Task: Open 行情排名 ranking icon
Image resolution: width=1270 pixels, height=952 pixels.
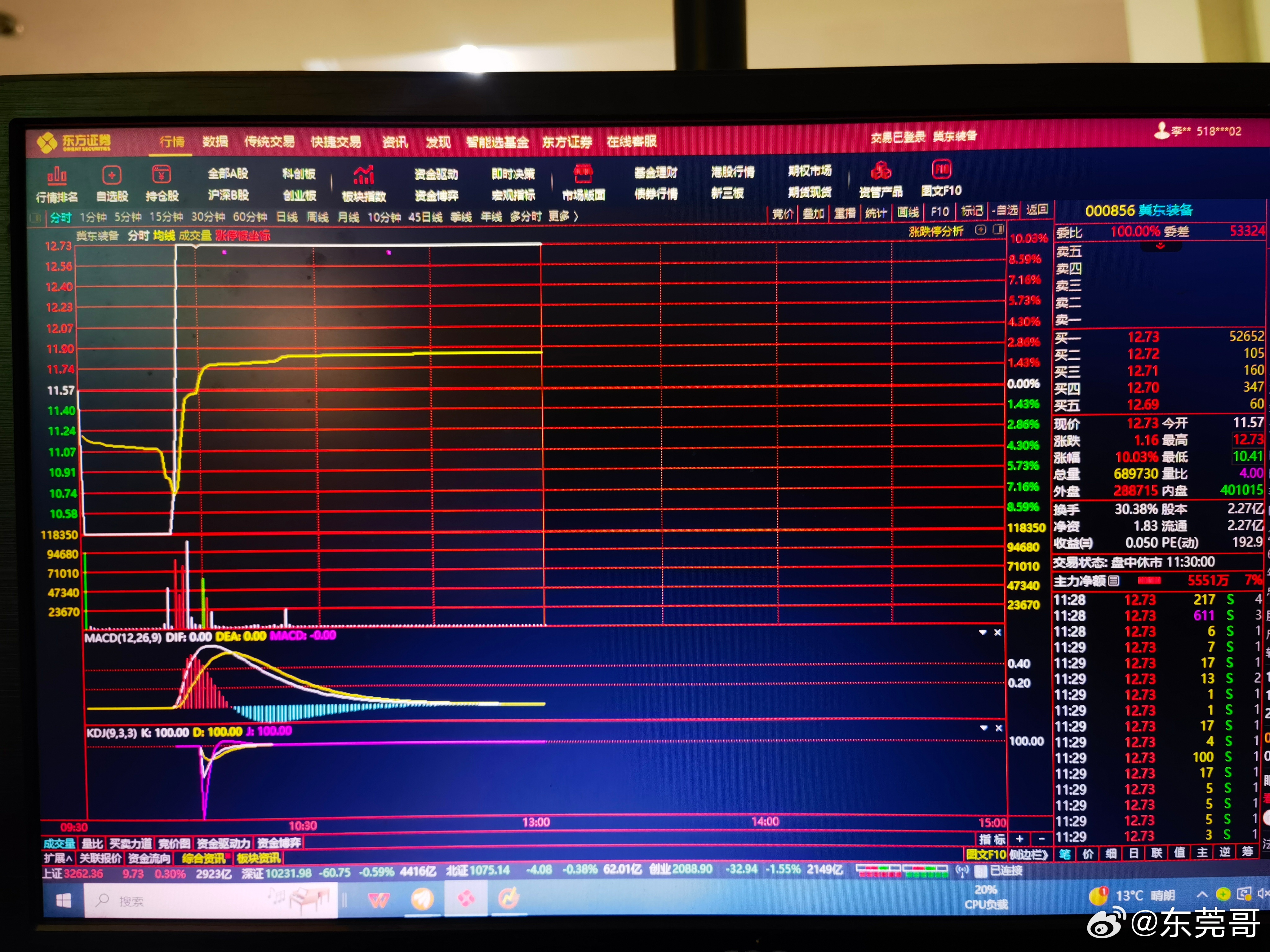Action: pyautogui.click(x=57, y=175)
